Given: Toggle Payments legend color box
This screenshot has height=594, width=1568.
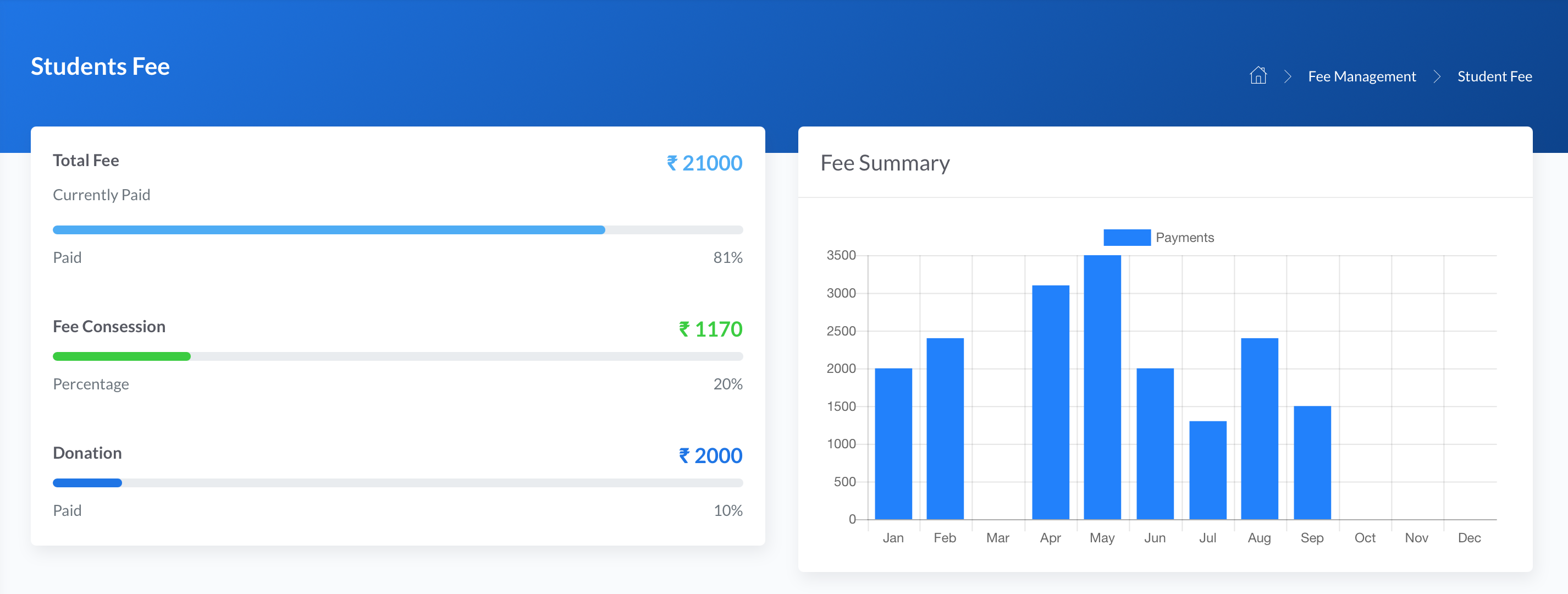Looking at the screenshot, I should click(1126, 238).
